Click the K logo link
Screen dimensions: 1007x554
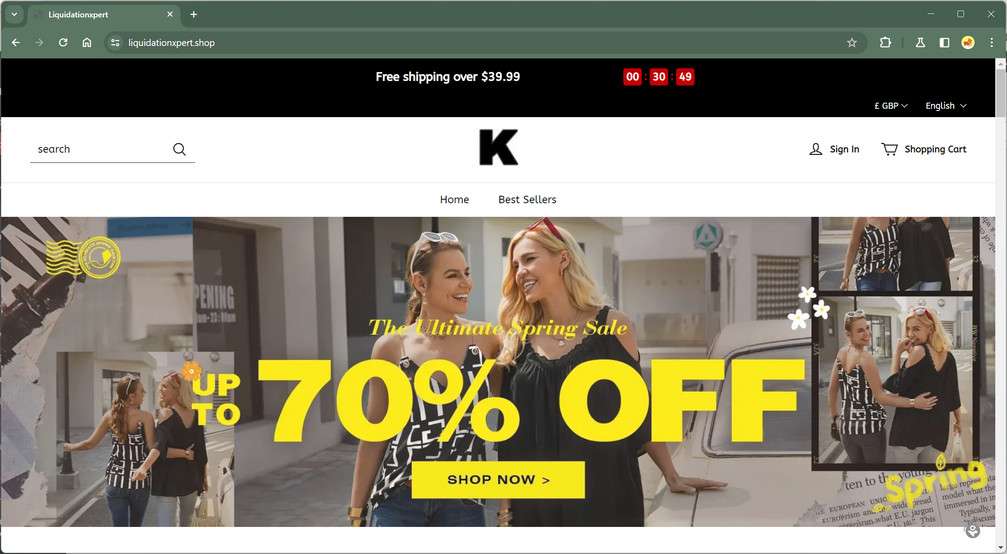point(498,148)
